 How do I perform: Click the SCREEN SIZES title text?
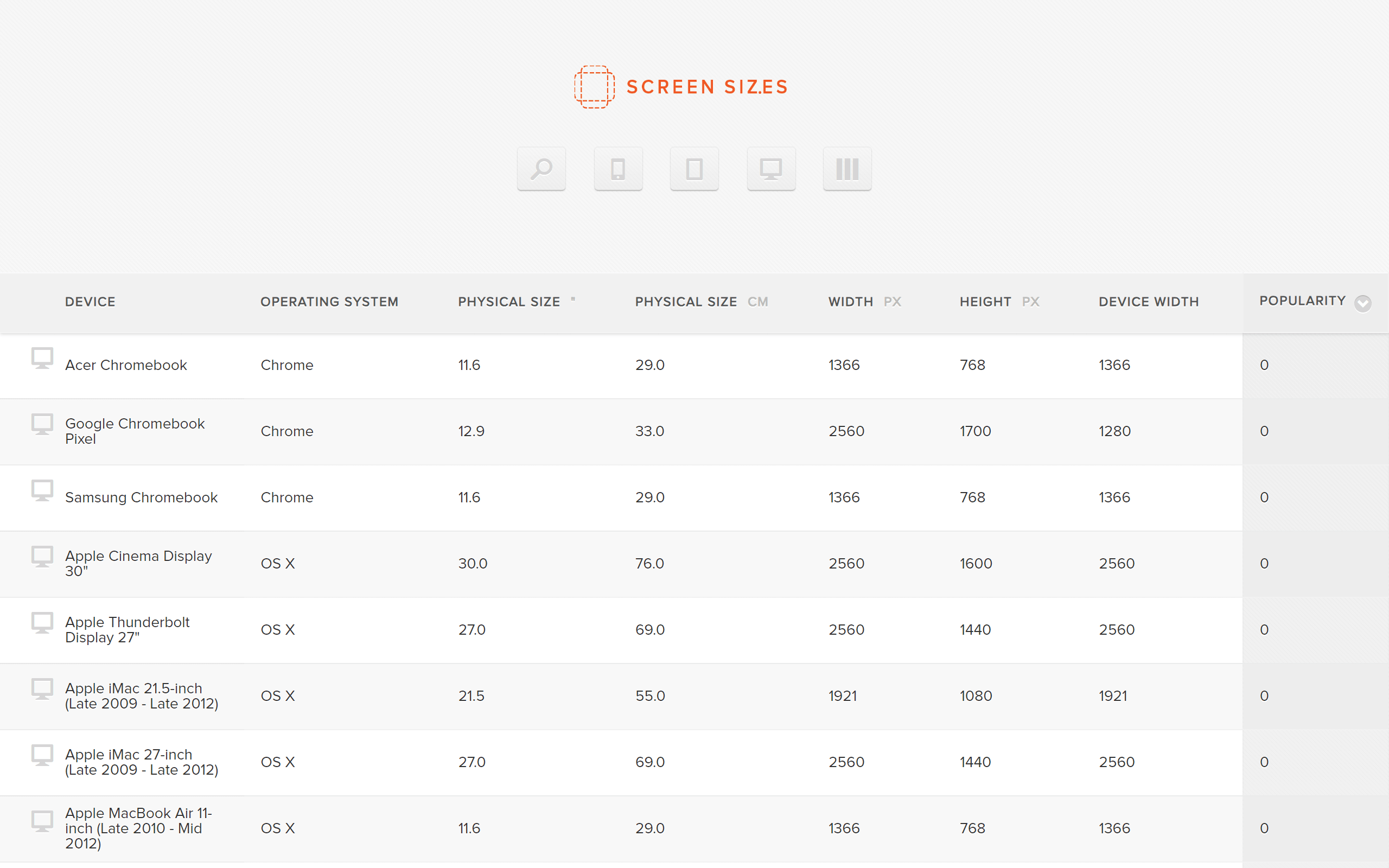click(x=707, y=87)
